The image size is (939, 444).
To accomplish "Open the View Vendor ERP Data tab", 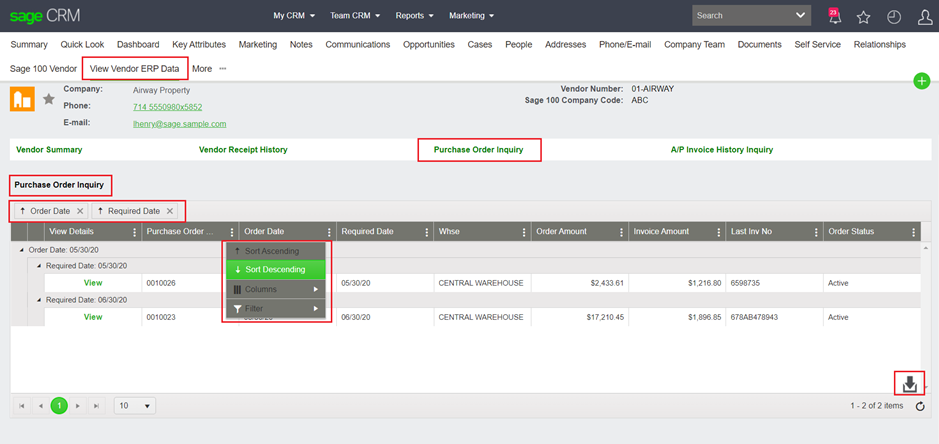I will tap(135, 68).
